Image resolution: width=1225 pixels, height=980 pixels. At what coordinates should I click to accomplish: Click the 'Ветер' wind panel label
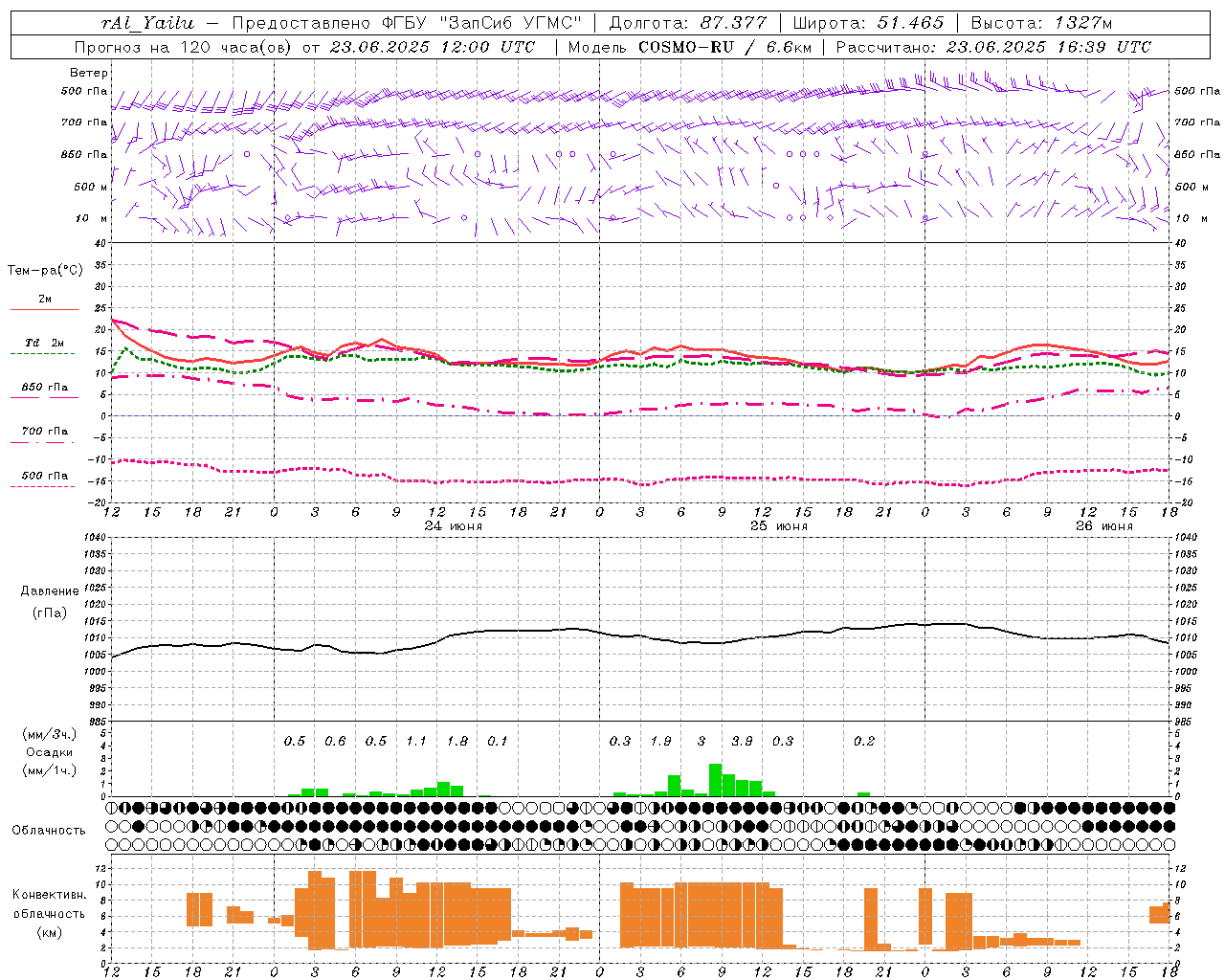point(89,73)
